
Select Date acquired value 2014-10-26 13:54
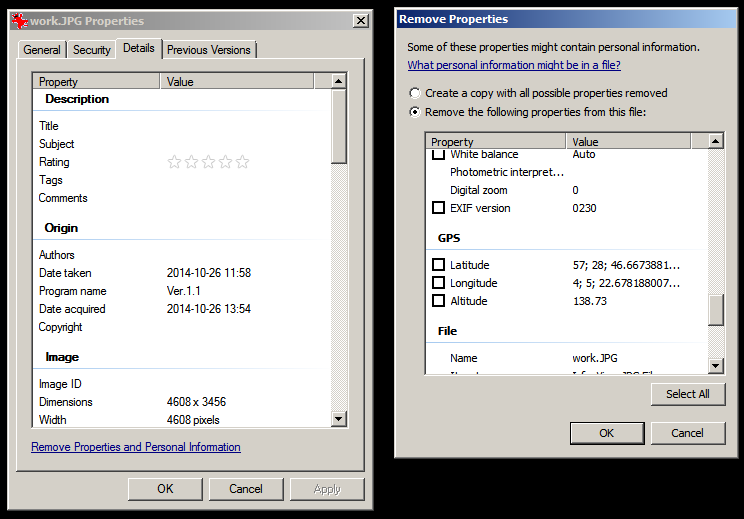tap(209, 309)
